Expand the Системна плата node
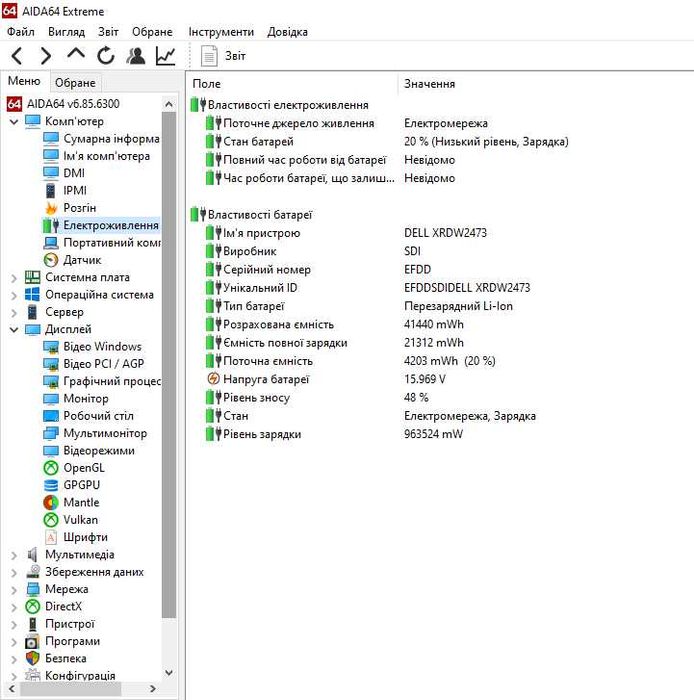694x700 pixels. (14, 278)
